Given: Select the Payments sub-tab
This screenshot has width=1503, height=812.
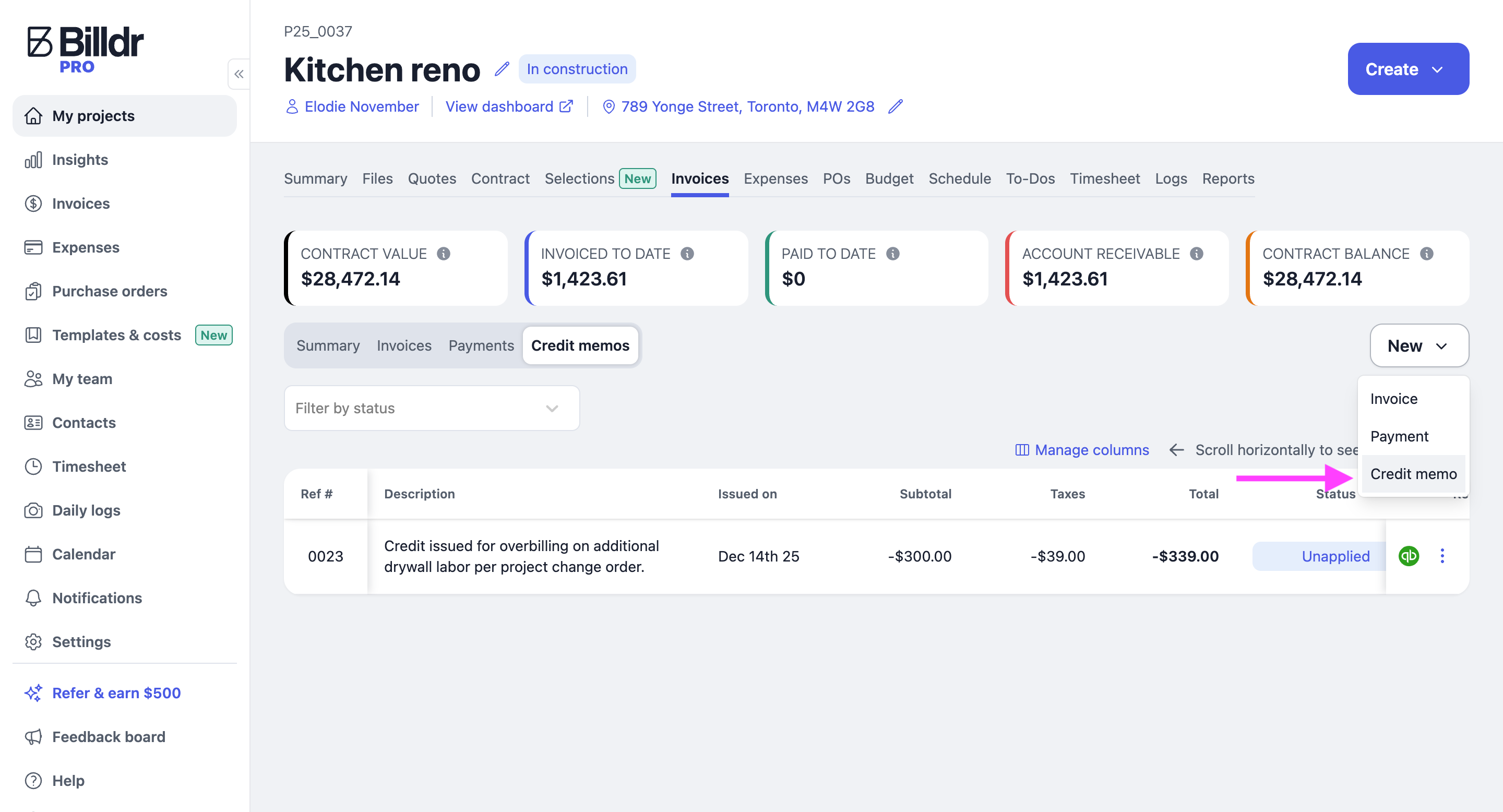Looking at the screenshot, I should pos(481,345).
